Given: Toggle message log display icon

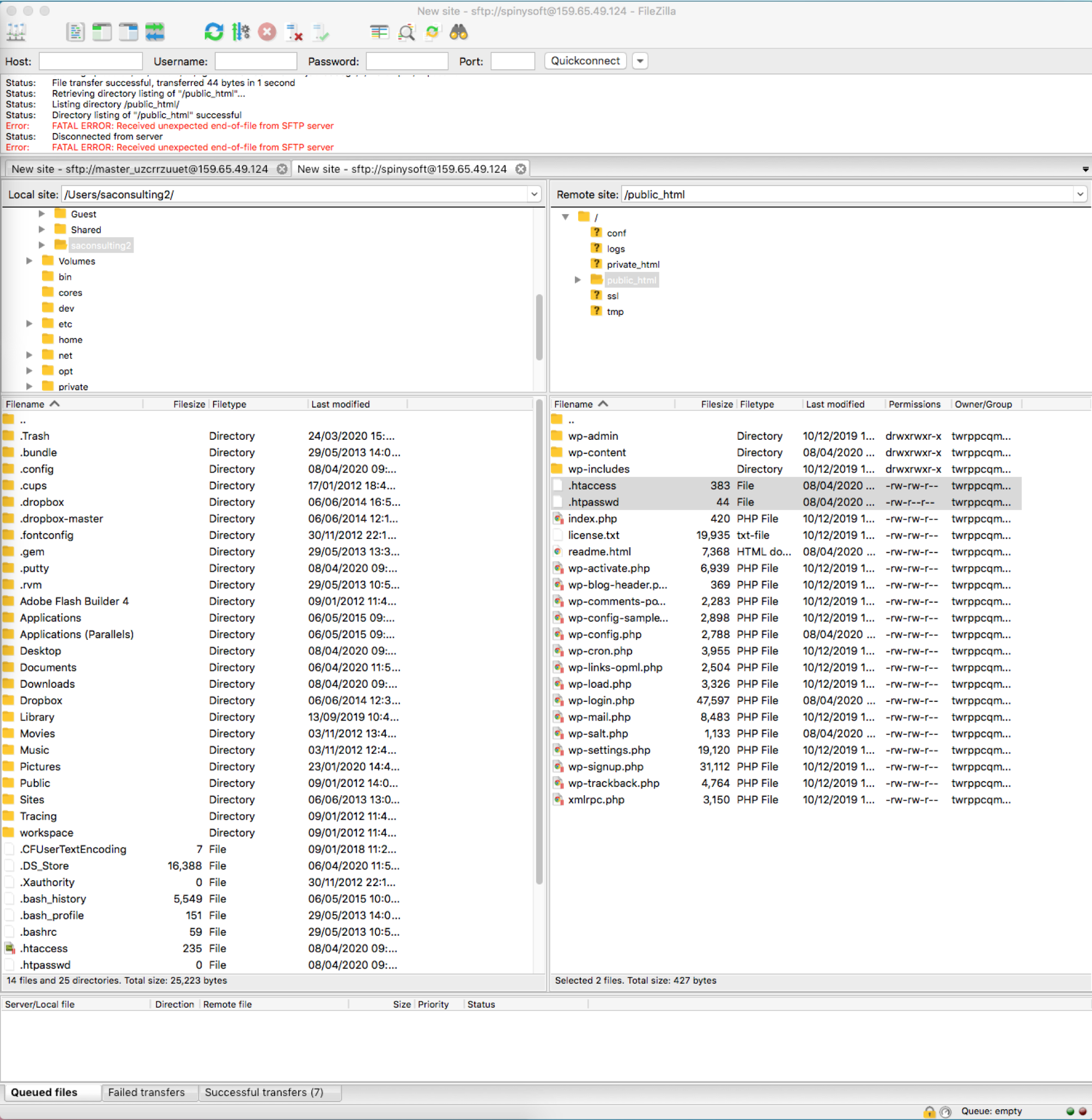Looking at the screenshot, I should pos(75,32).
